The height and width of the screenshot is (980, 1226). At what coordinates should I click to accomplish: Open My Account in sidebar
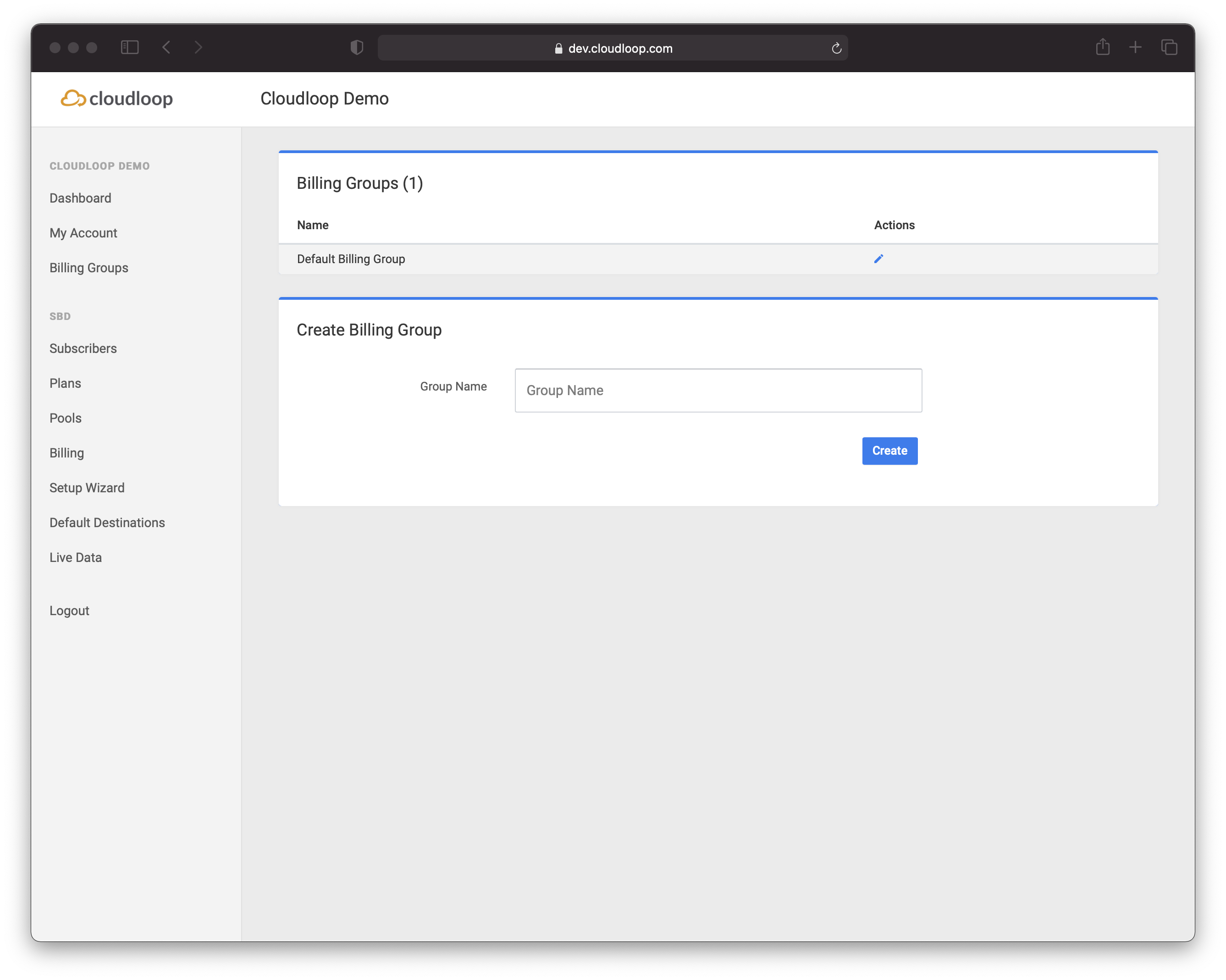pyautogui.click(x=83, y=233)
